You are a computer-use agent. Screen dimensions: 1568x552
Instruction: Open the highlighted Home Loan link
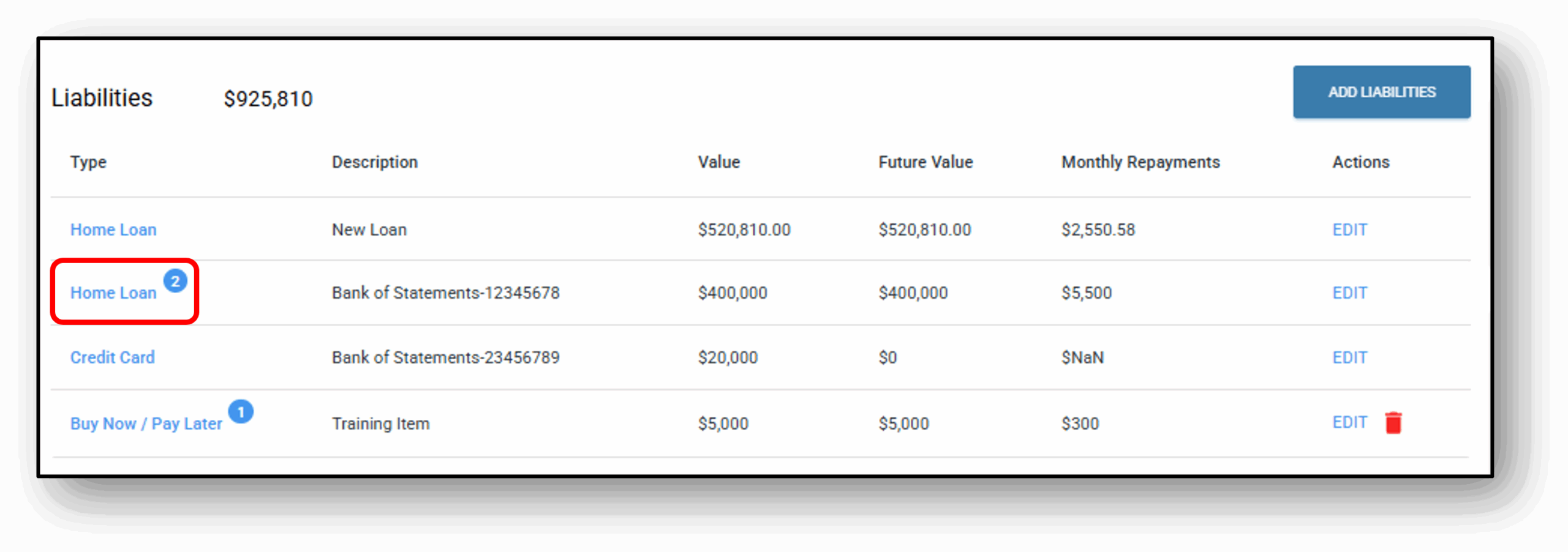pos(113,293)
